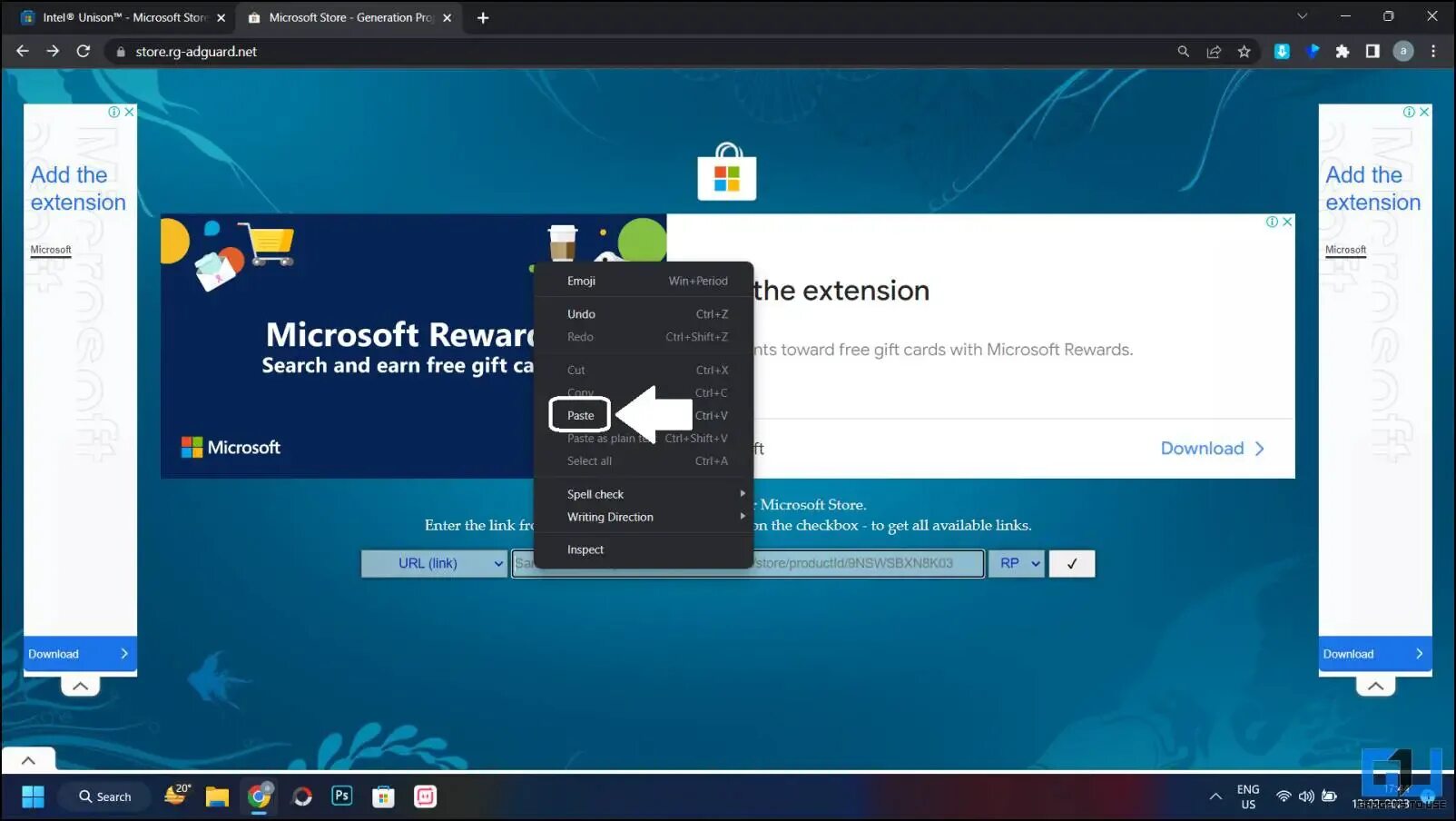The image size is (1456, 821).
Task: Switch to Microsoft Store Generation Project tab
Action: point(349,18)
